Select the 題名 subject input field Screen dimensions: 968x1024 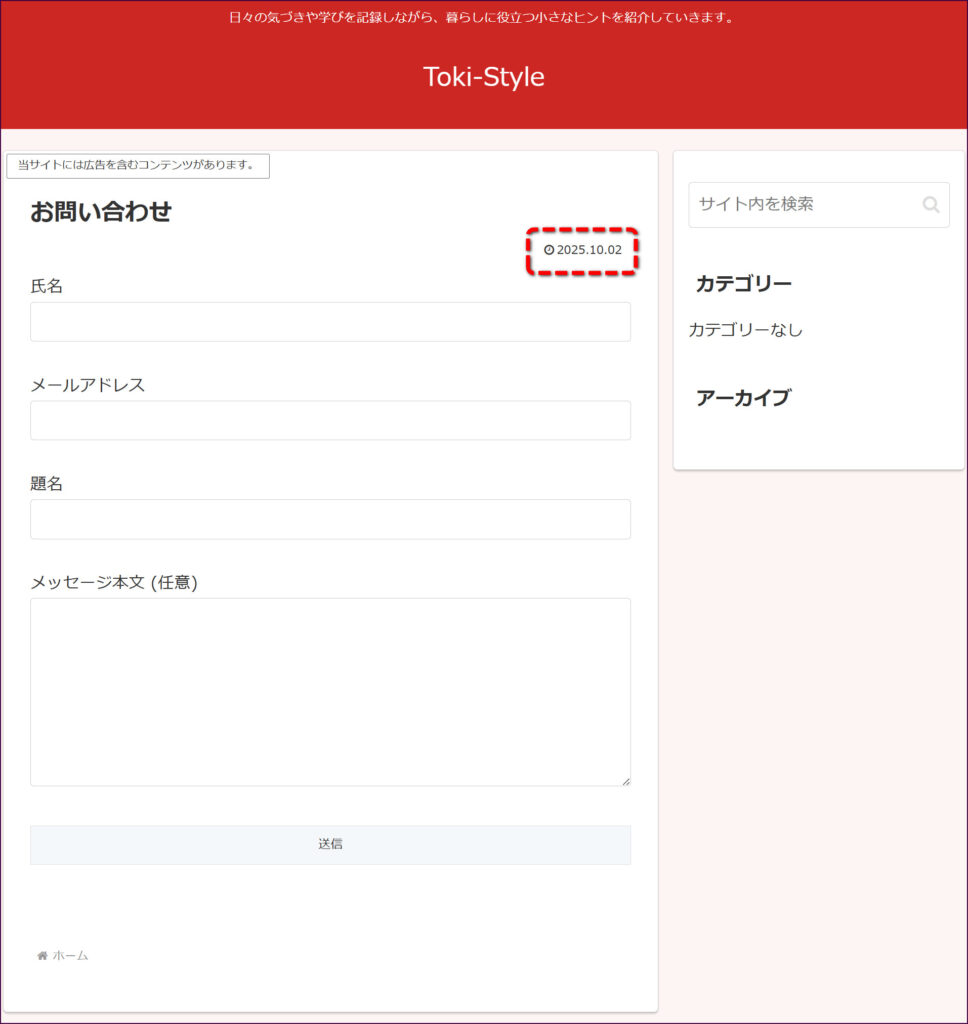pyautogui.click(x=330, y=519)
